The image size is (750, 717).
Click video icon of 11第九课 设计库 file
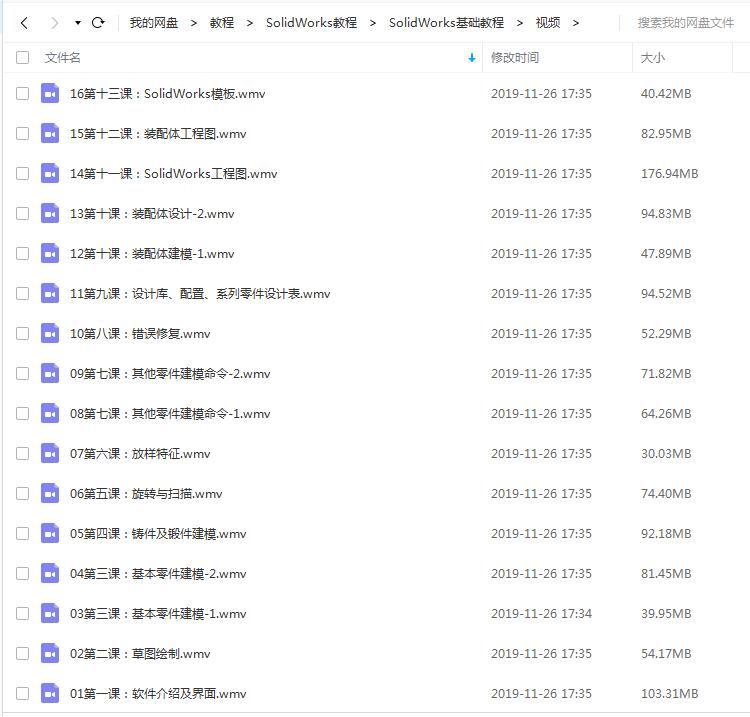(50, 293)
